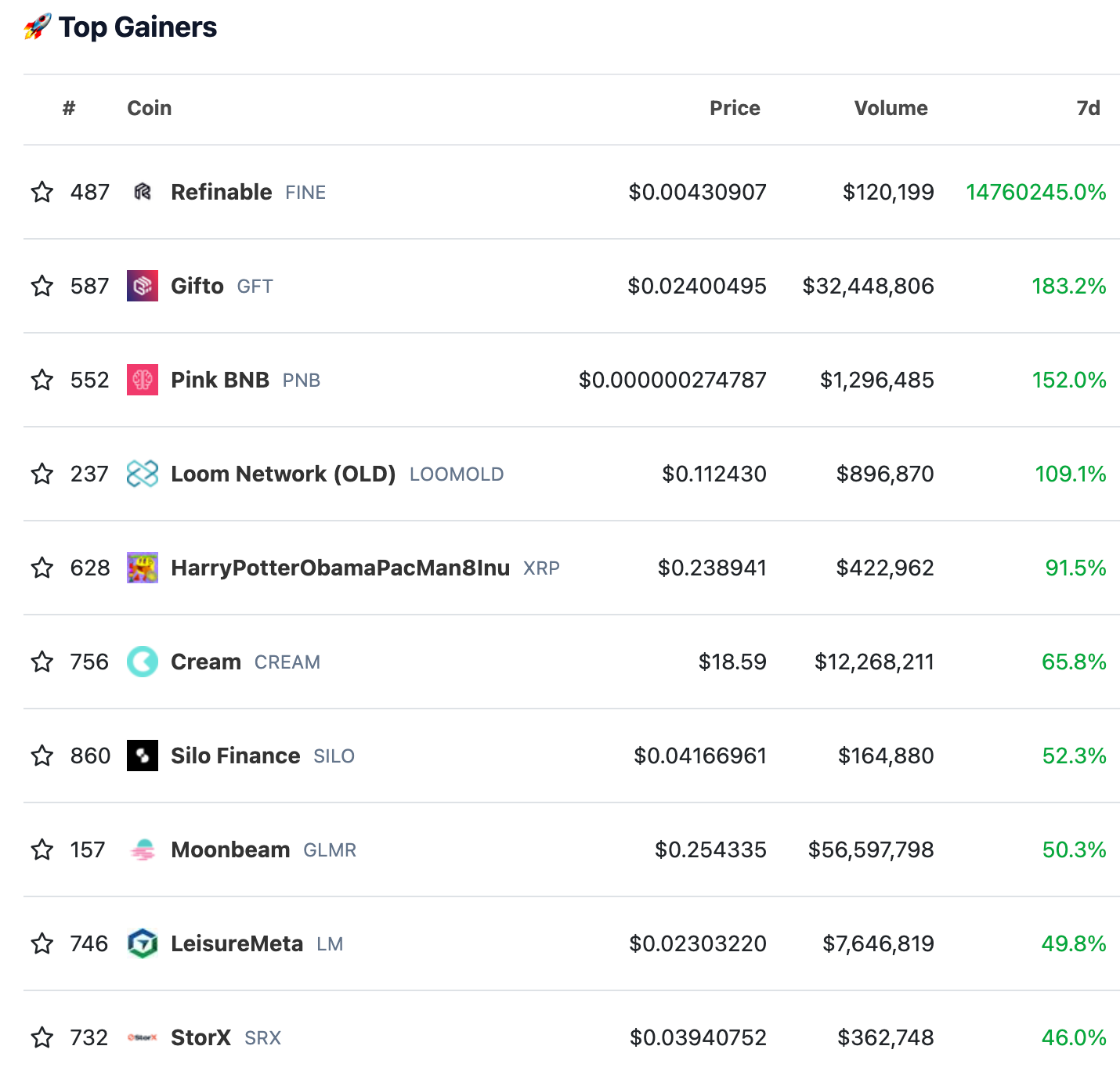
Task: Click the Pink BNB coin logo
Action: coord(143,380)
